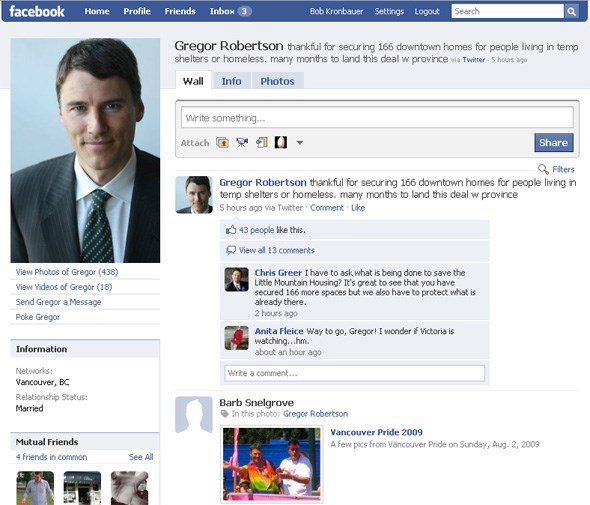Screen dimensions: 590x505
Task: Open the 43 people like this link
Action: pos(257,230)
